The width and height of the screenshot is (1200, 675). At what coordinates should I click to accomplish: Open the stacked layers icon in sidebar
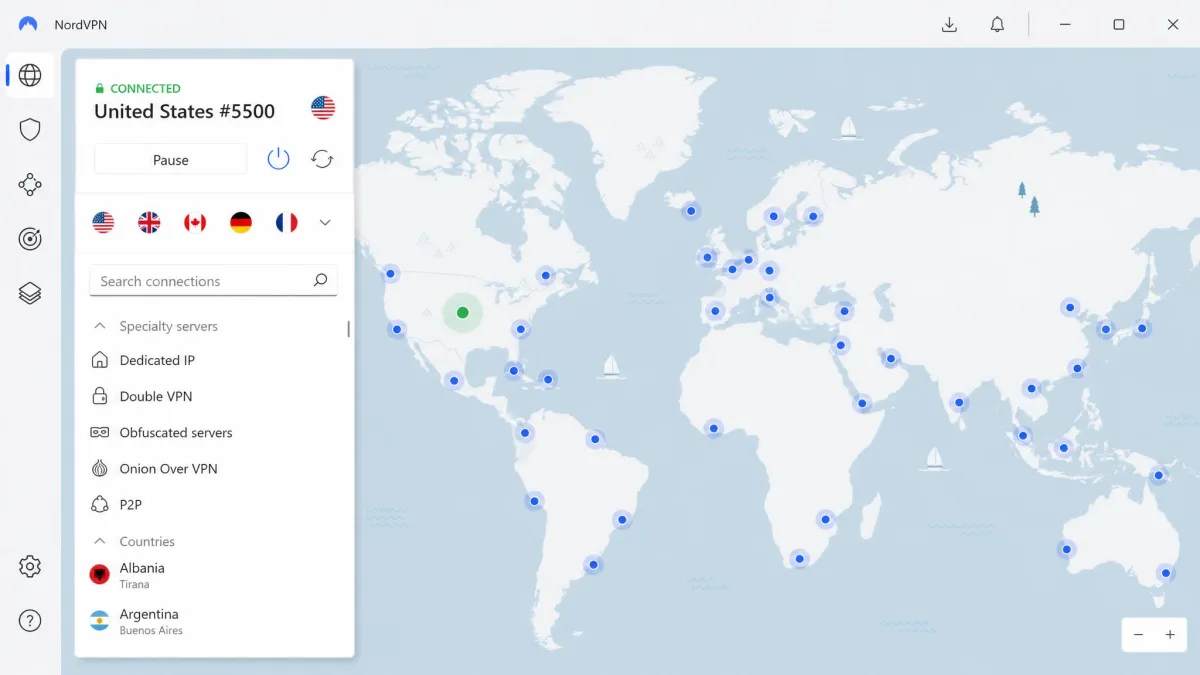click(x=30, y=293)
